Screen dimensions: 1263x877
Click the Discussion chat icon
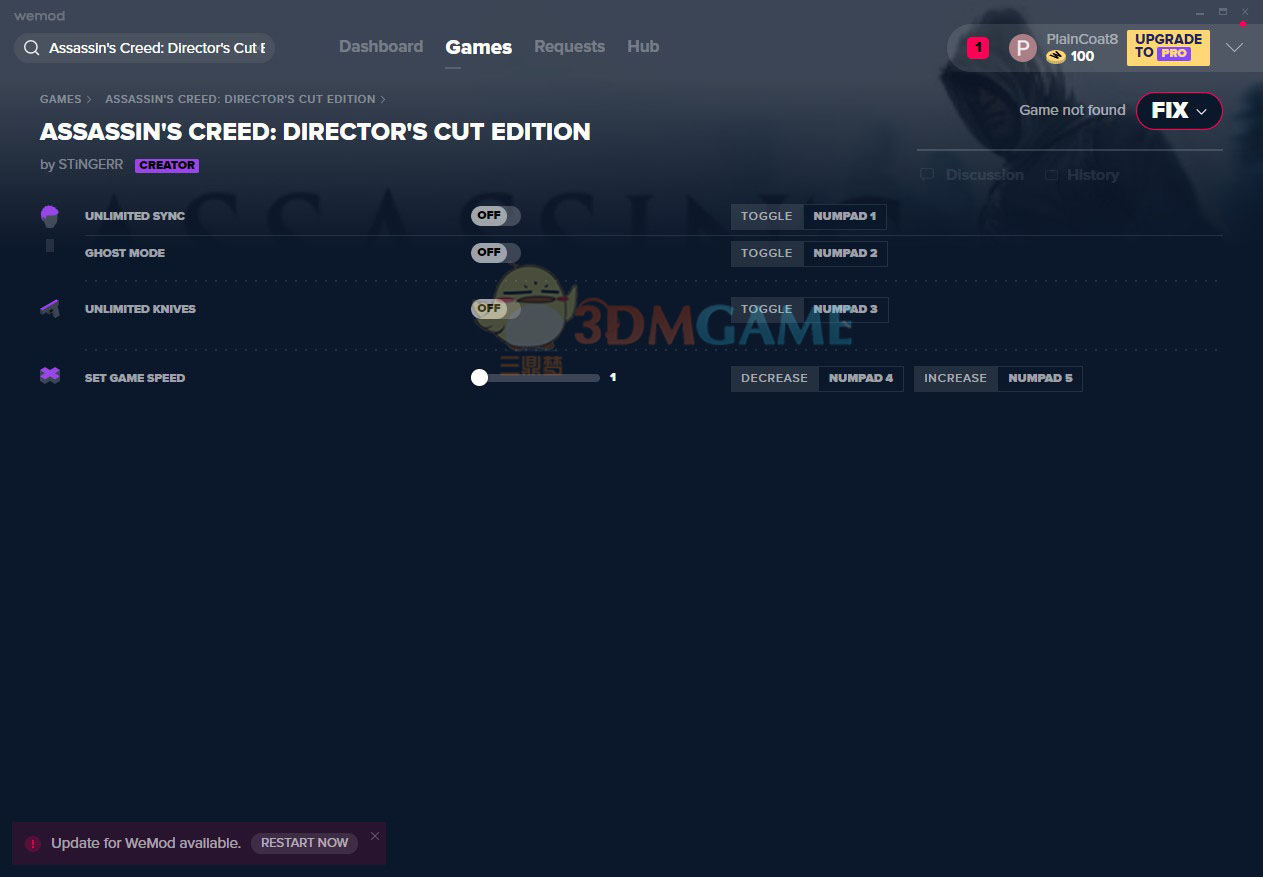(x=927, y=175)
